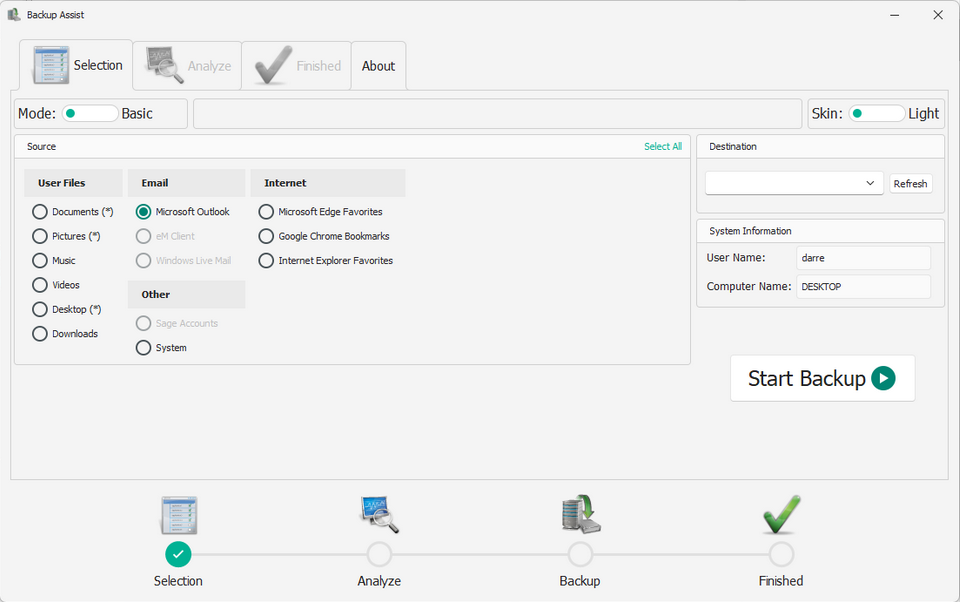Click the Backup step progress circle
The width and height of the screenshot is (960, 602).
(580, 554)
